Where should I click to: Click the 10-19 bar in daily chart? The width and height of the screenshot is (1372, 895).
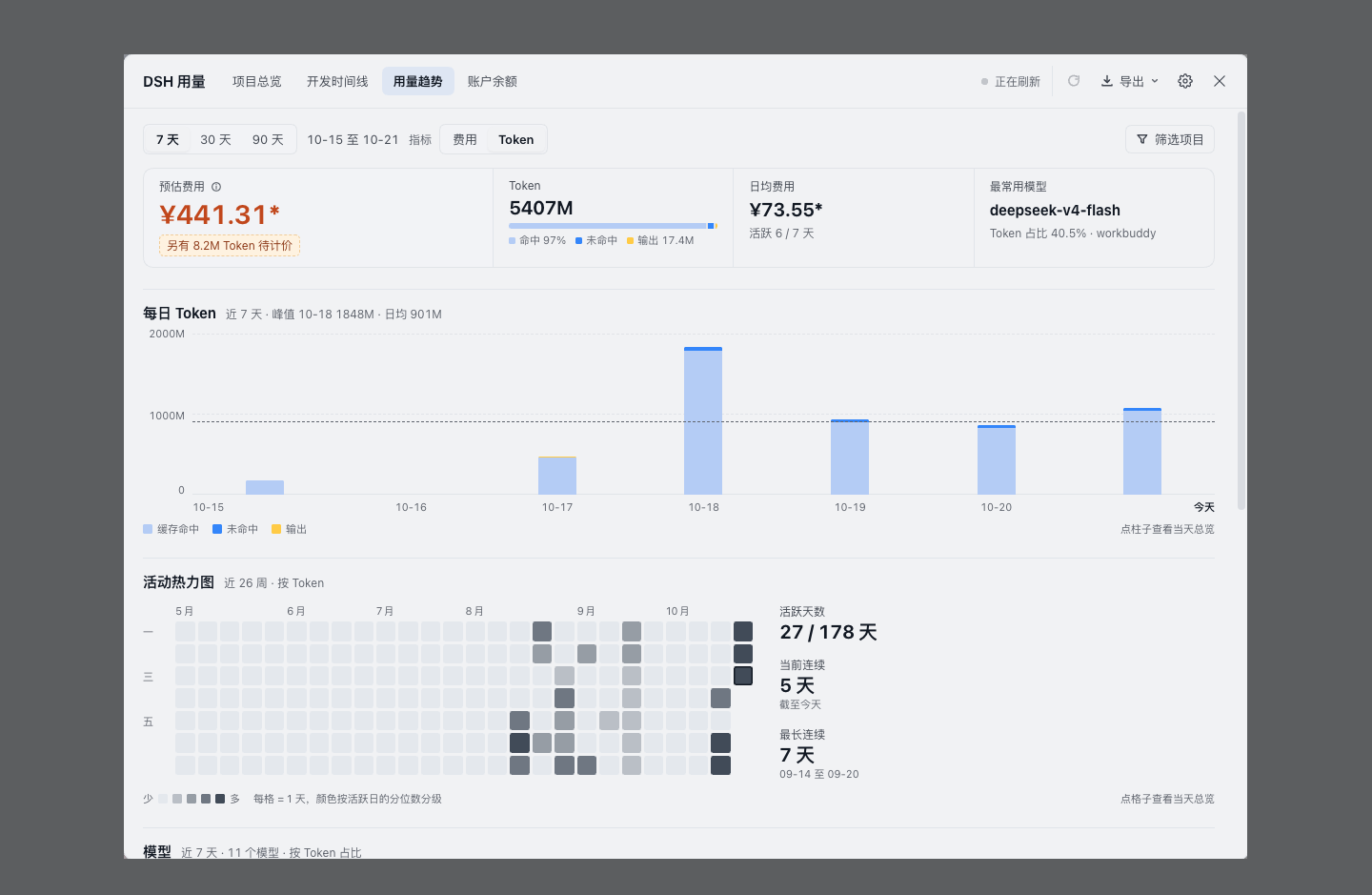point(850,457)
